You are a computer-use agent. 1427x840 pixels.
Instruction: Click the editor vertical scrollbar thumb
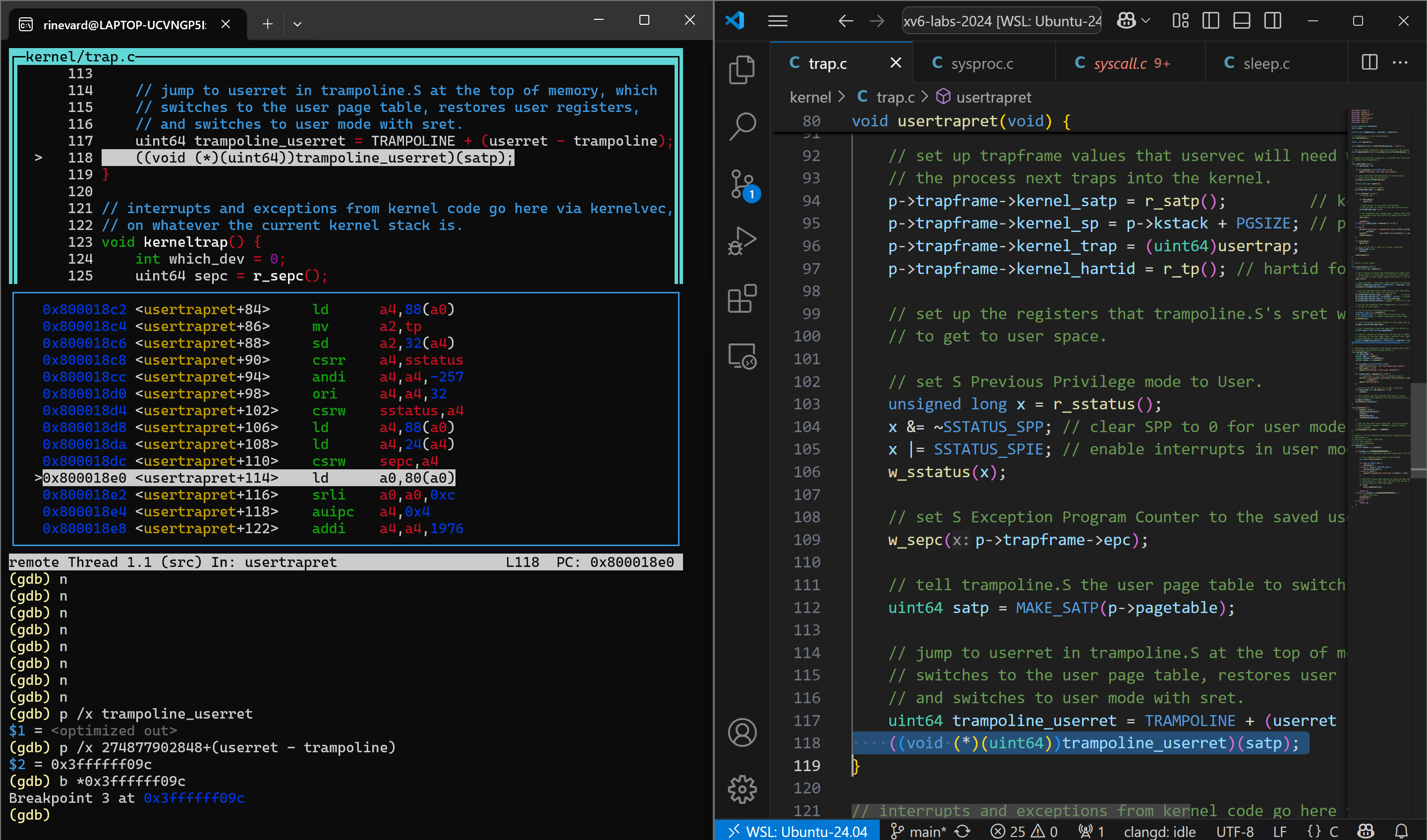1418,430
